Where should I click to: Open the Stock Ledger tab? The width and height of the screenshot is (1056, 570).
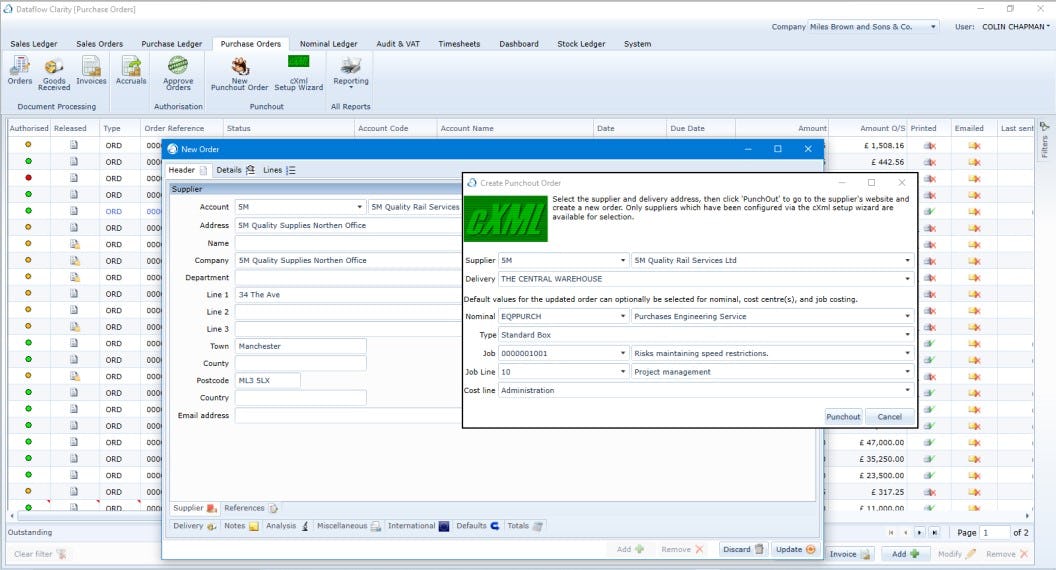581,44
